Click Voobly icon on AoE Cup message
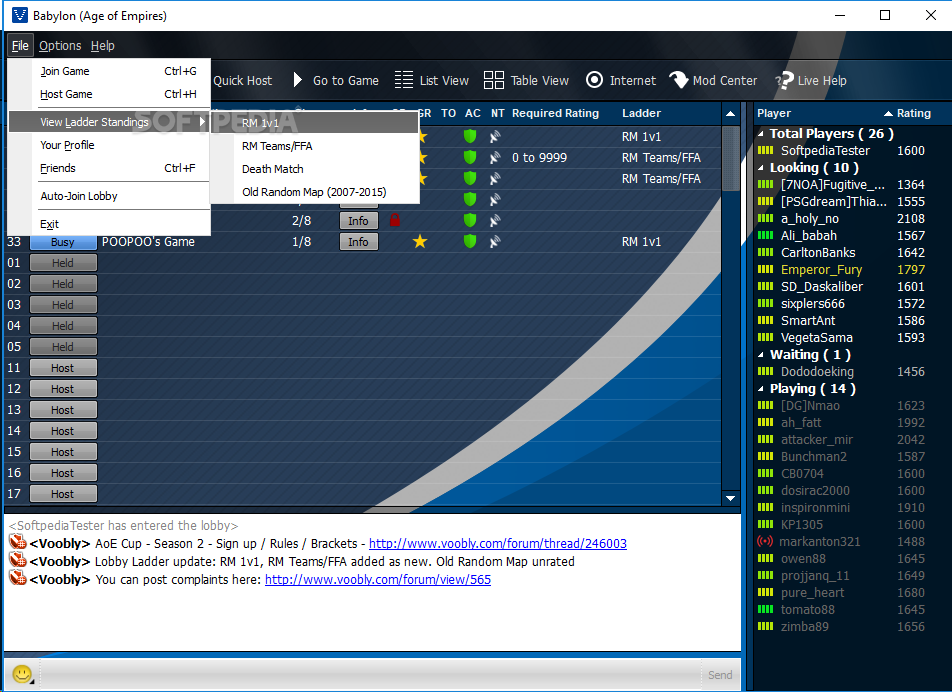The height and width of the screenshot is (692, 952). click(18, 541)
